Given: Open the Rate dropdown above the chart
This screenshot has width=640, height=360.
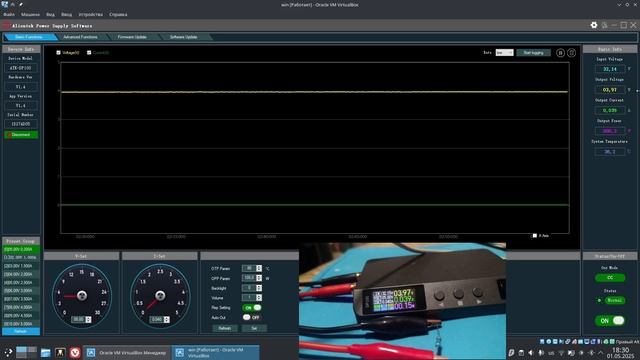Looking at the screenshot, I should click(x=504, y=53).
